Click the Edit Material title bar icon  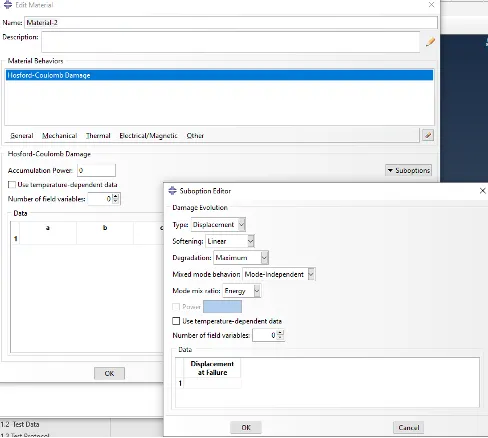click(x=7, y=5)
